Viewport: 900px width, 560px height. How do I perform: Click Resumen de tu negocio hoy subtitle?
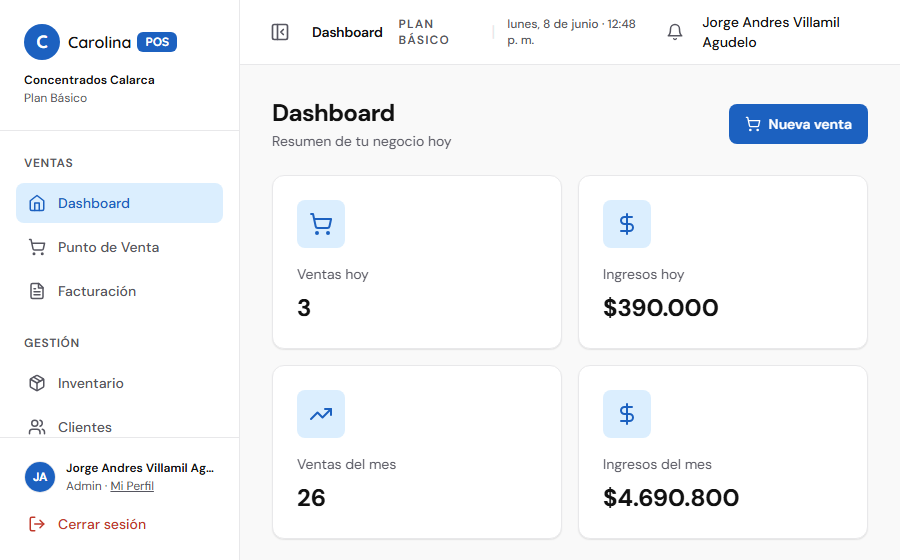tap(362, 141)
